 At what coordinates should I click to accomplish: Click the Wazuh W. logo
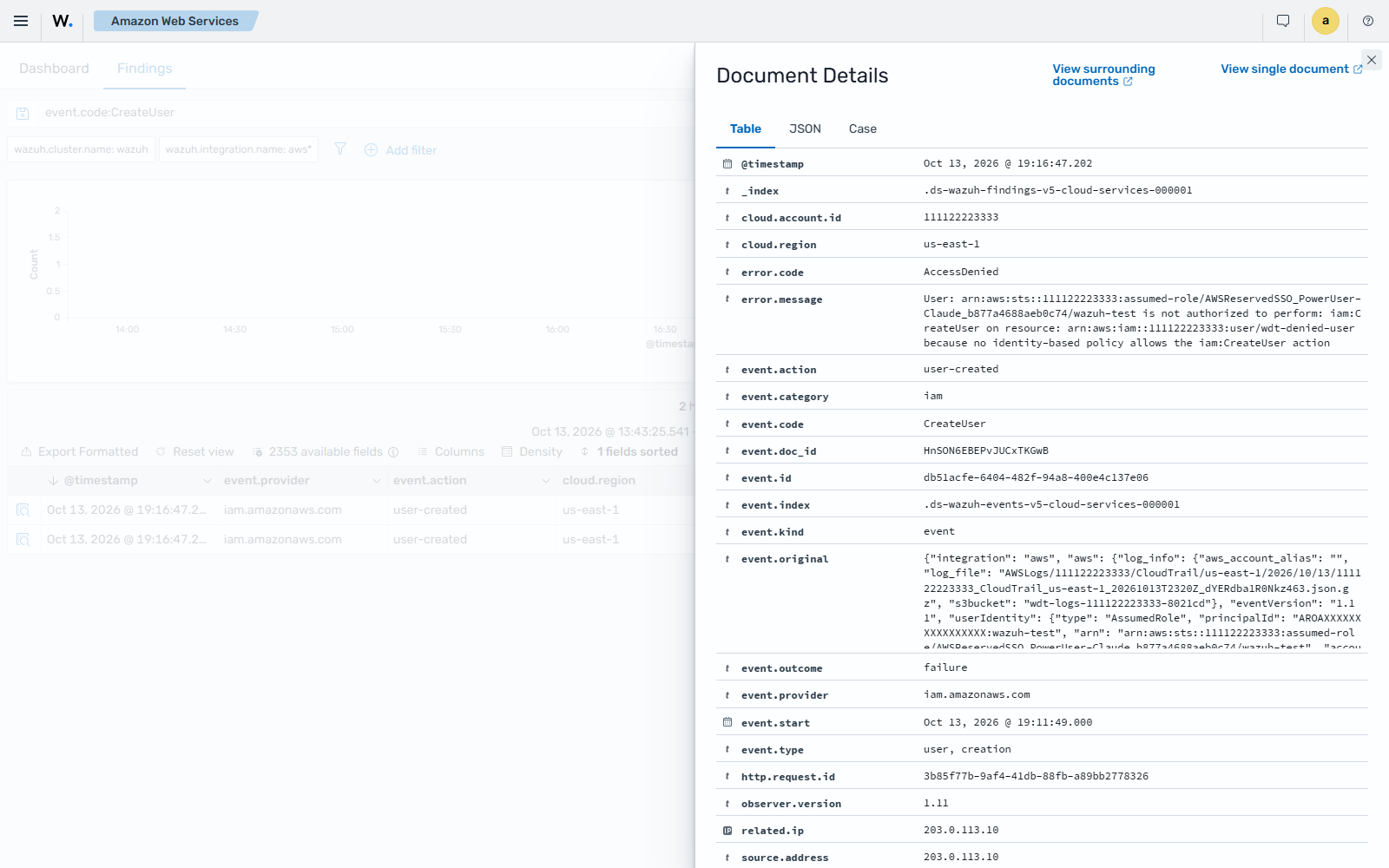[x=63, y=21]
